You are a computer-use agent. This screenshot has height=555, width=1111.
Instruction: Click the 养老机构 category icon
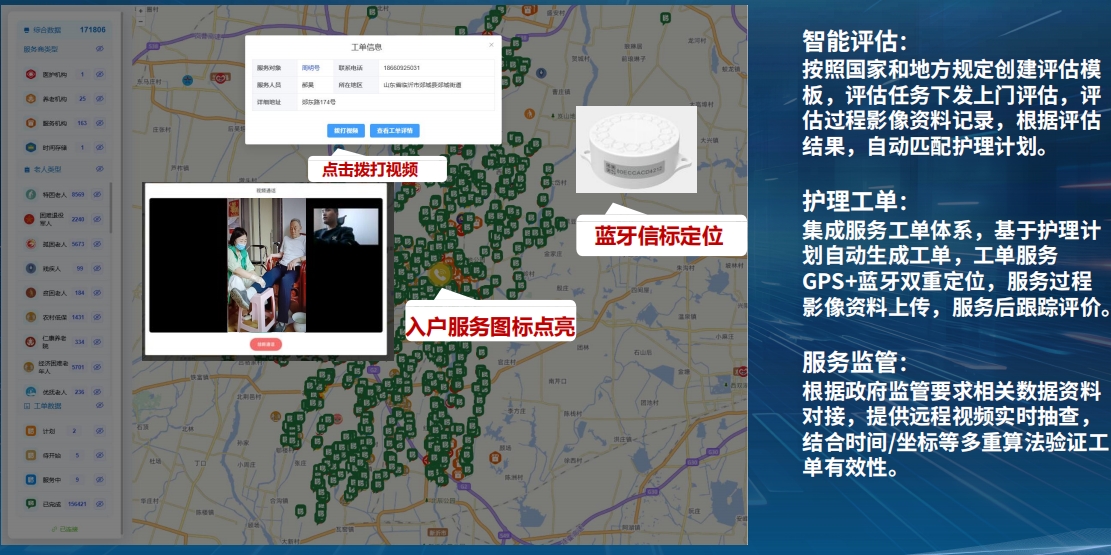[31, 99]
